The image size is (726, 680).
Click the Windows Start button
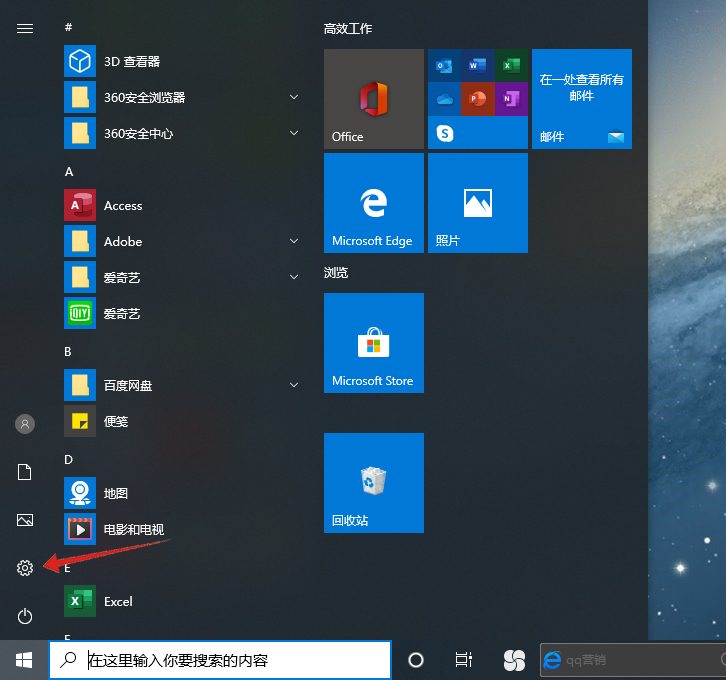coord(24,660)
